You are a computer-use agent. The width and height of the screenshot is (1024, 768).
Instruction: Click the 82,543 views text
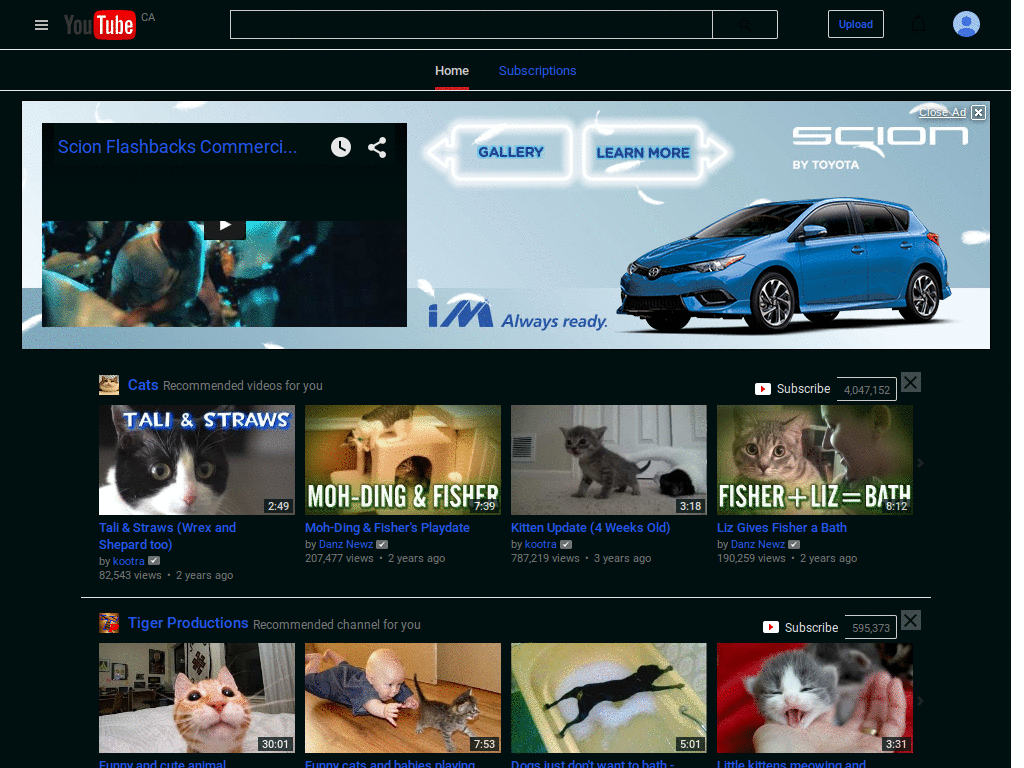click(130, 575)
